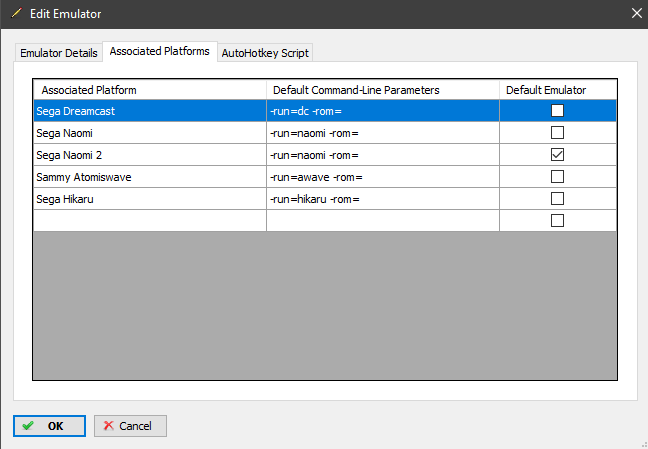Click the empty new platform cell

(150, 220)
